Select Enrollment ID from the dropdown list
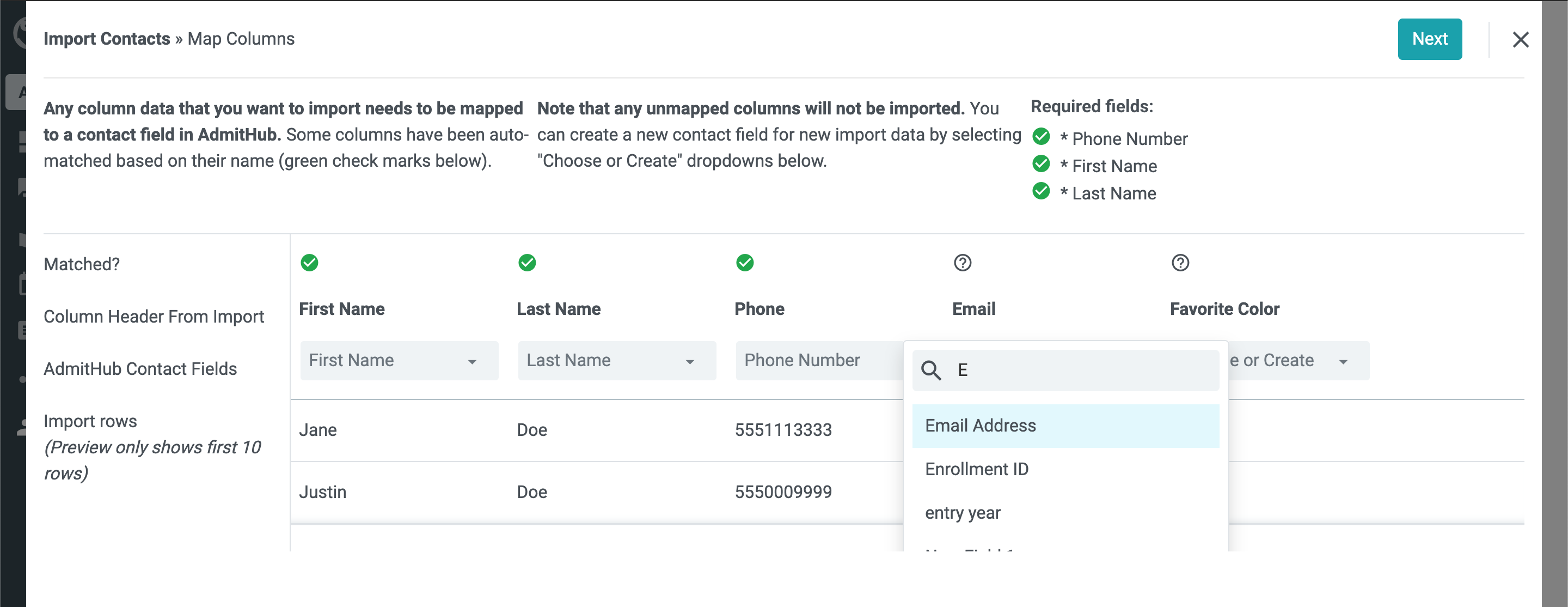The width and height of the screenshot is (1568, 607). (x=1065, y=469)
